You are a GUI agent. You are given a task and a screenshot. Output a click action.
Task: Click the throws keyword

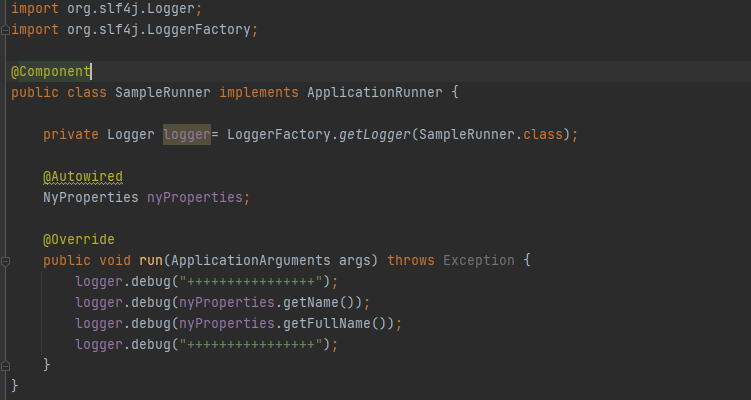tap(410, 261)
